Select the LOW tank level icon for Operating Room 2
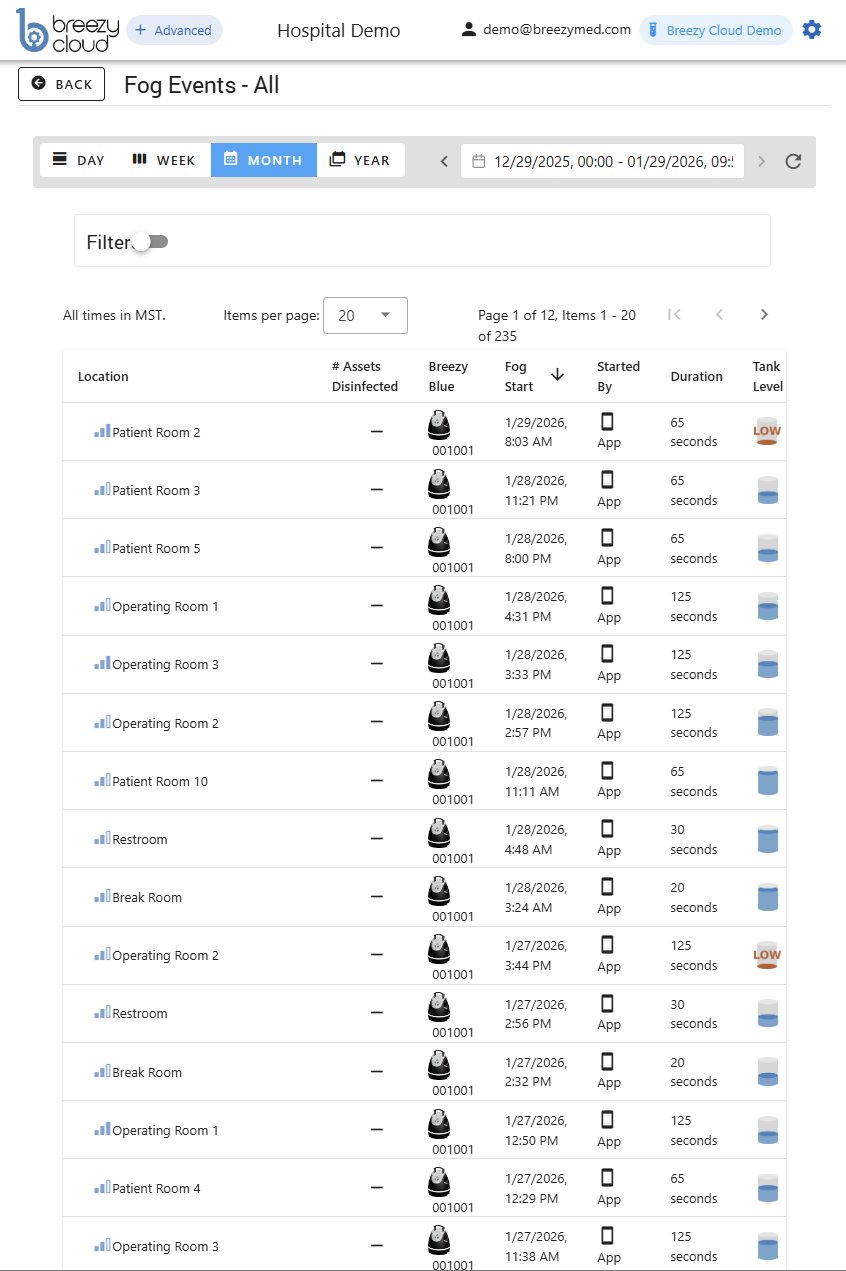 click(x=766, y=955)
